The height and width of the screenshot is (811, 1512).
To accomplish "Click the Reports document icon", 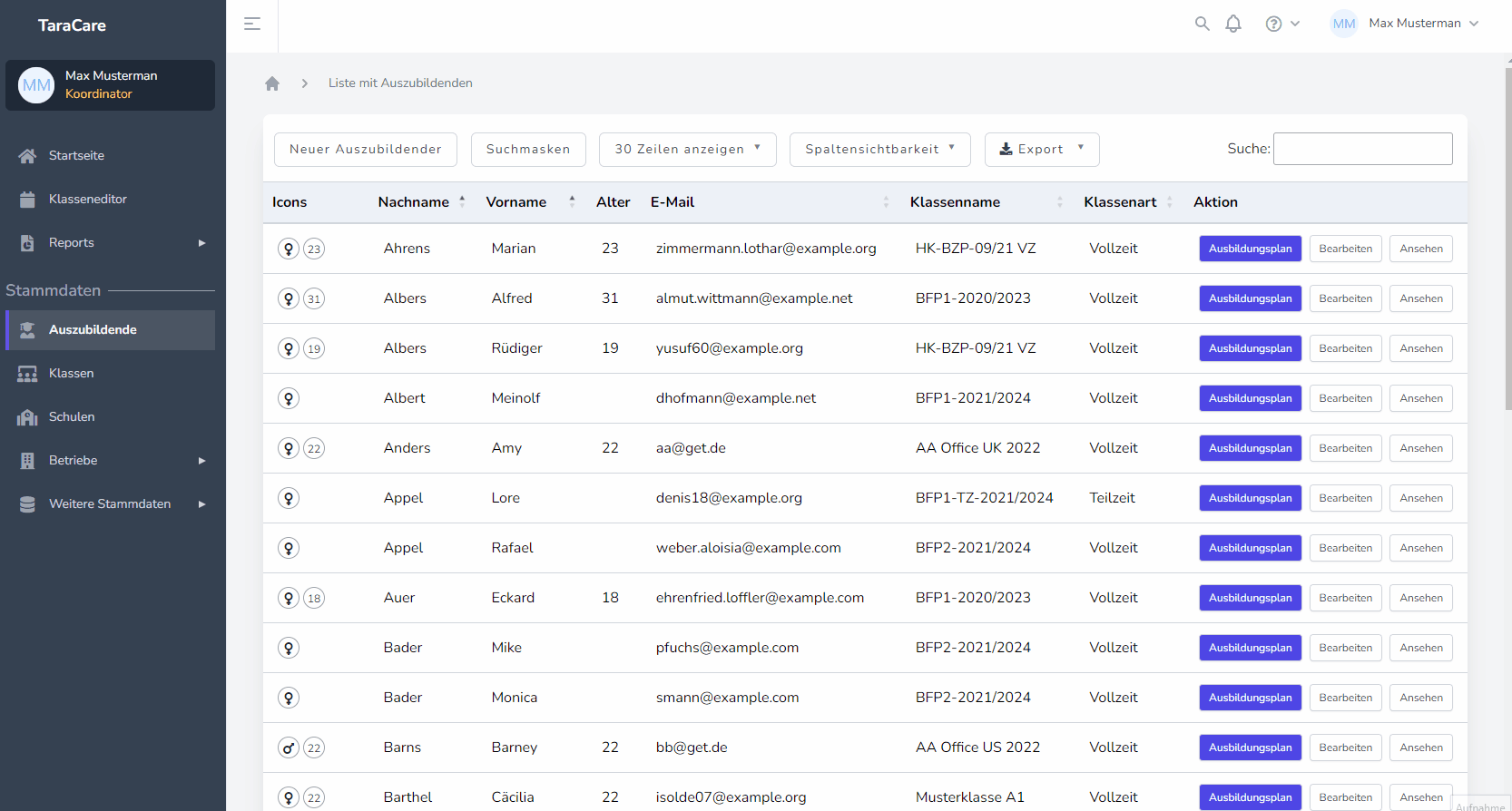I will point(27,243).
